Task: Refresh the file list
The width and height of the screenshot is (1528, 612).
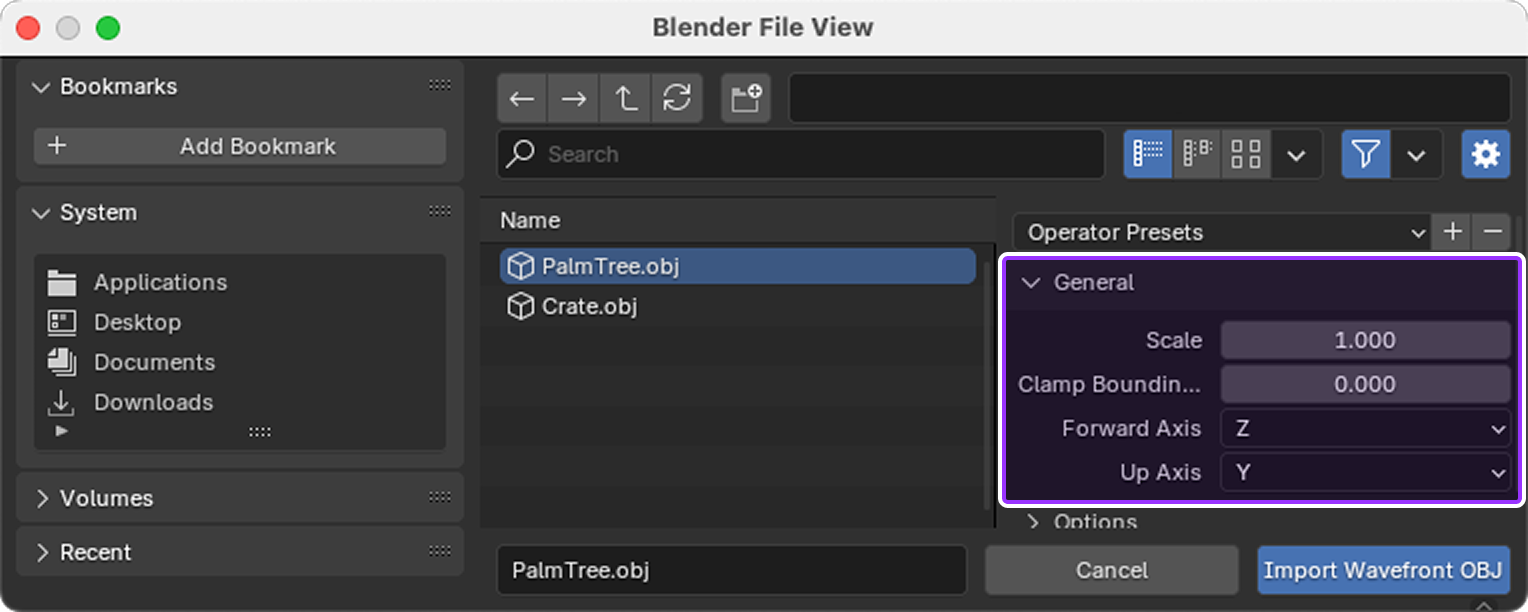Action: (677, 98)
